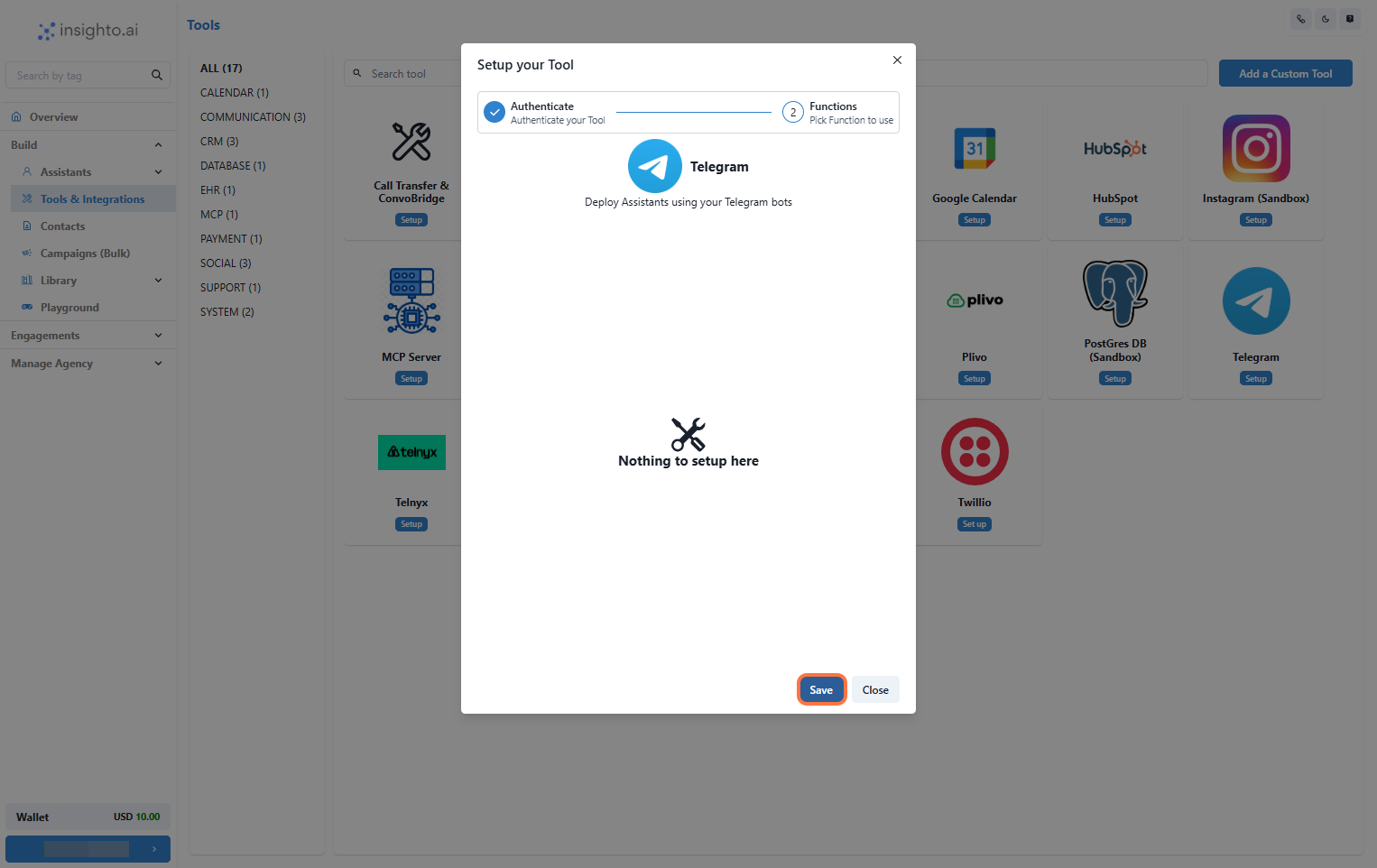The height and width of the screenshot is (868, 1377).
Task: Setup Google Calendar
Action: [x=975, y=219]
